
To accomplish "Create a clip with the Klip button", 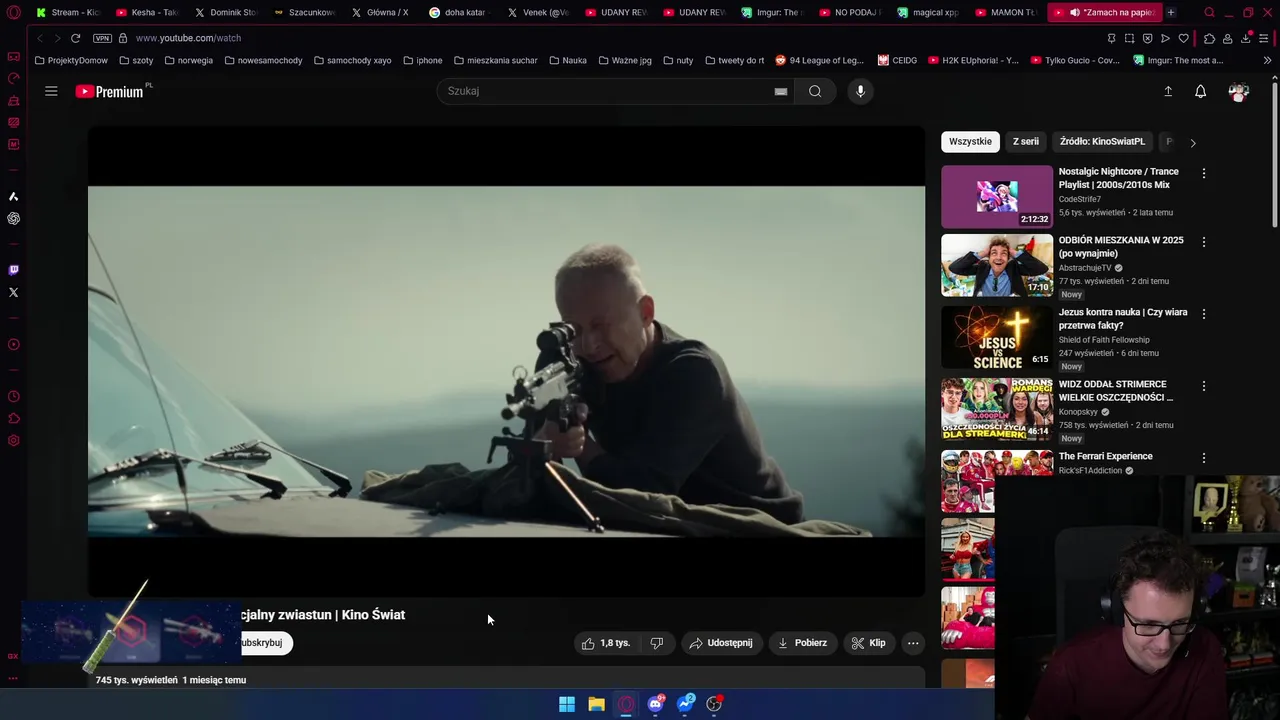I will (868, 643).
